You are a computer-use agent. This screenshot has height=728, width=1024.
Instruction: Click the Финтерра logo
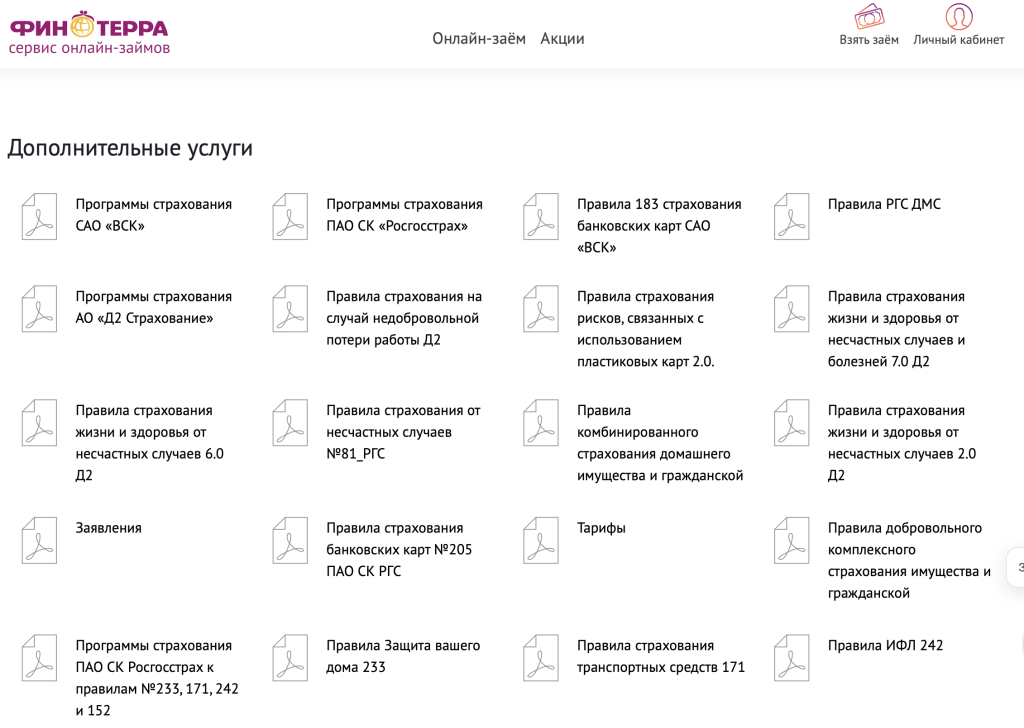pos(88,33)
